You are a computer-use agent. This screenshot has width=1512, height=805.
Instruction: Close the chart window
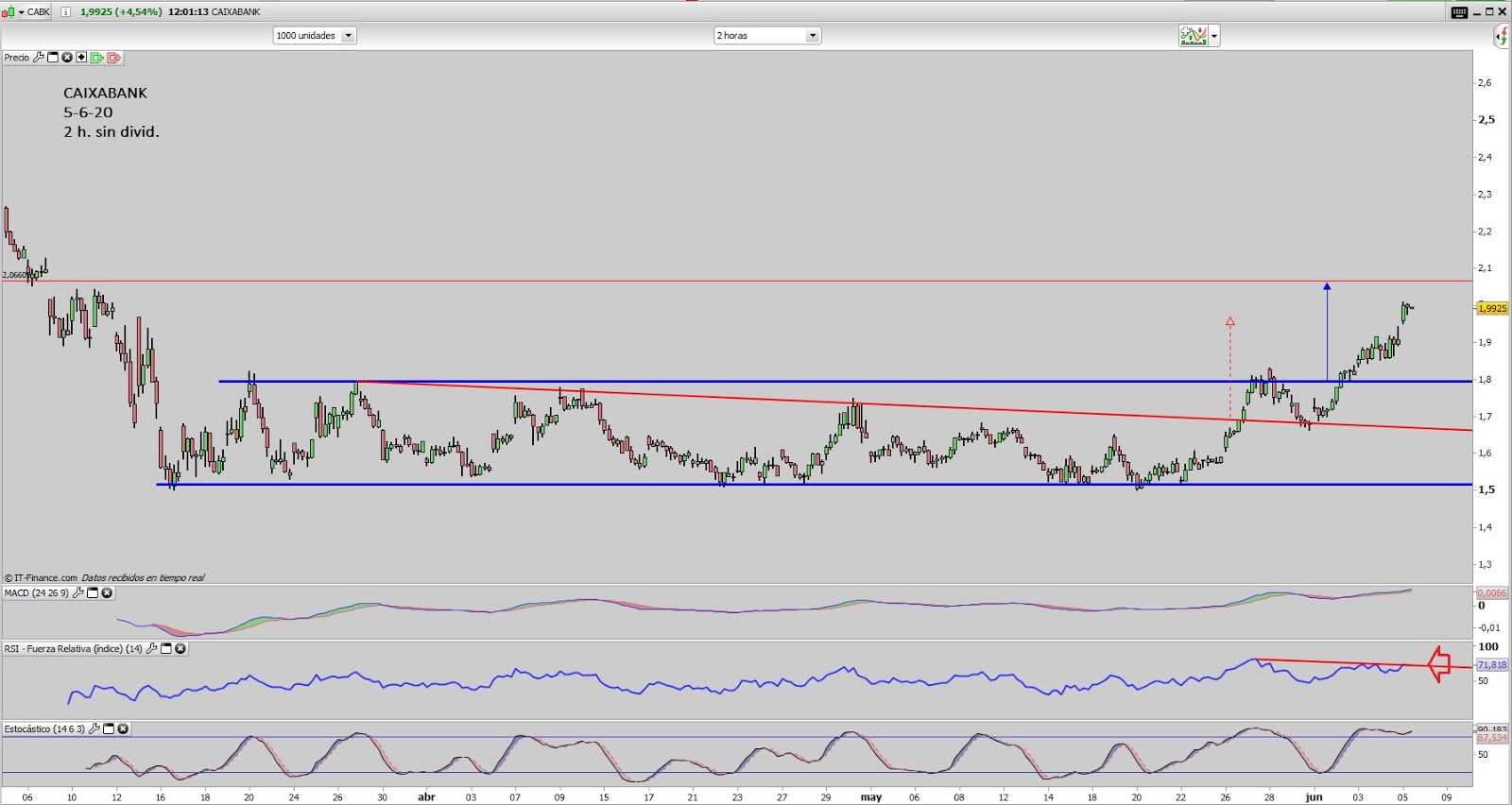[x=1503, y=12]
